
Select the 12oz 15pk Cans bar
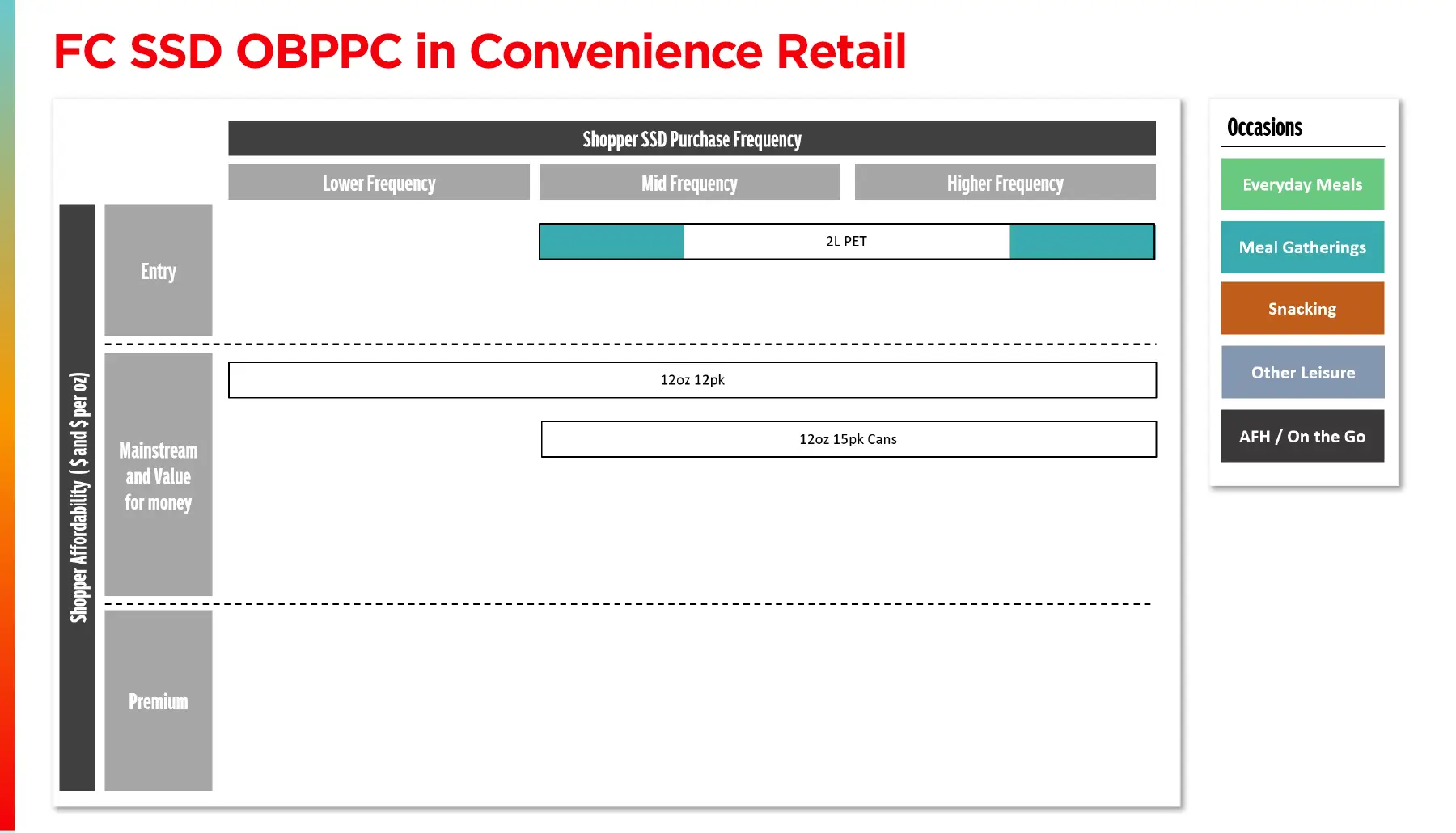click(x=849, y=439)
